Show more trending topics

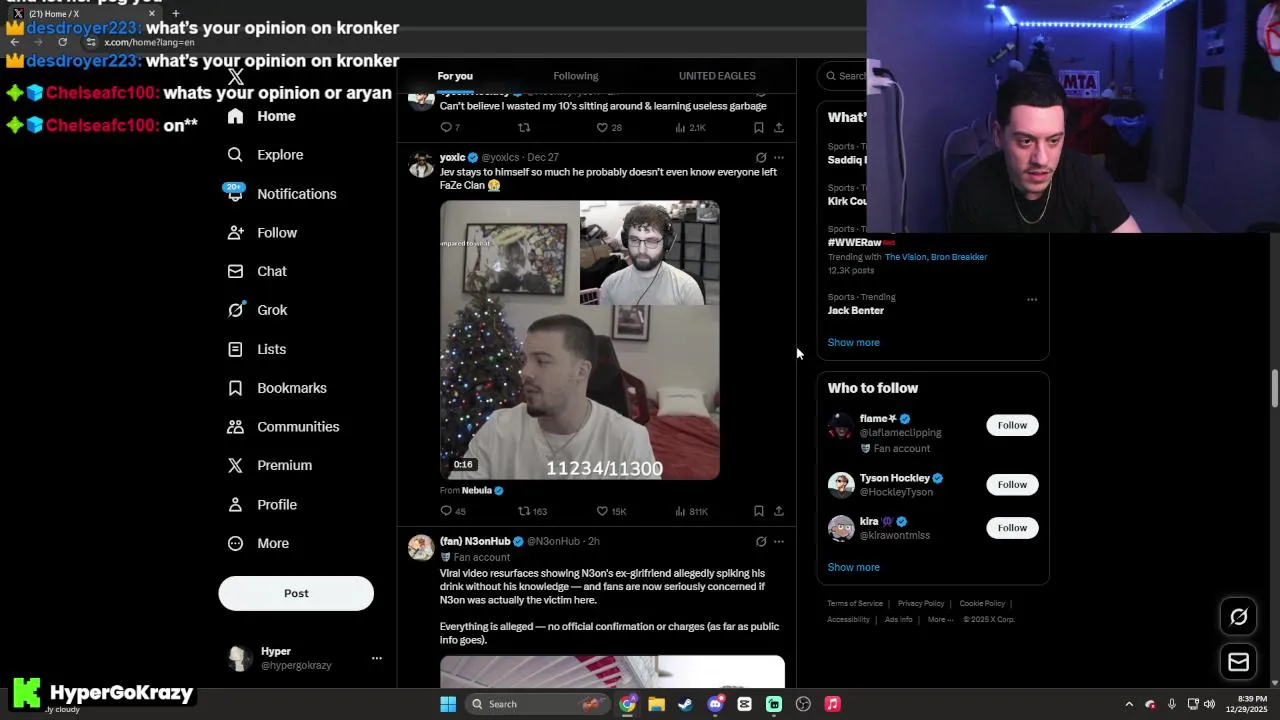(x=853, y=342)
